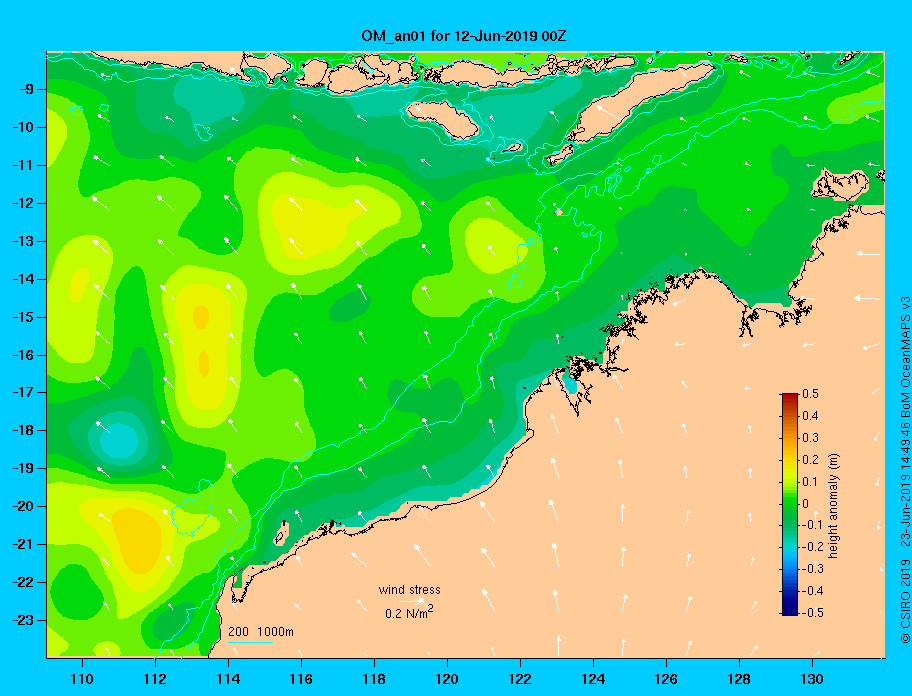This screenshot has width=912, height=696.
Task: Click longitude label 118 on the x-axis
Action: pyautogui.click(x=374, y=679)
